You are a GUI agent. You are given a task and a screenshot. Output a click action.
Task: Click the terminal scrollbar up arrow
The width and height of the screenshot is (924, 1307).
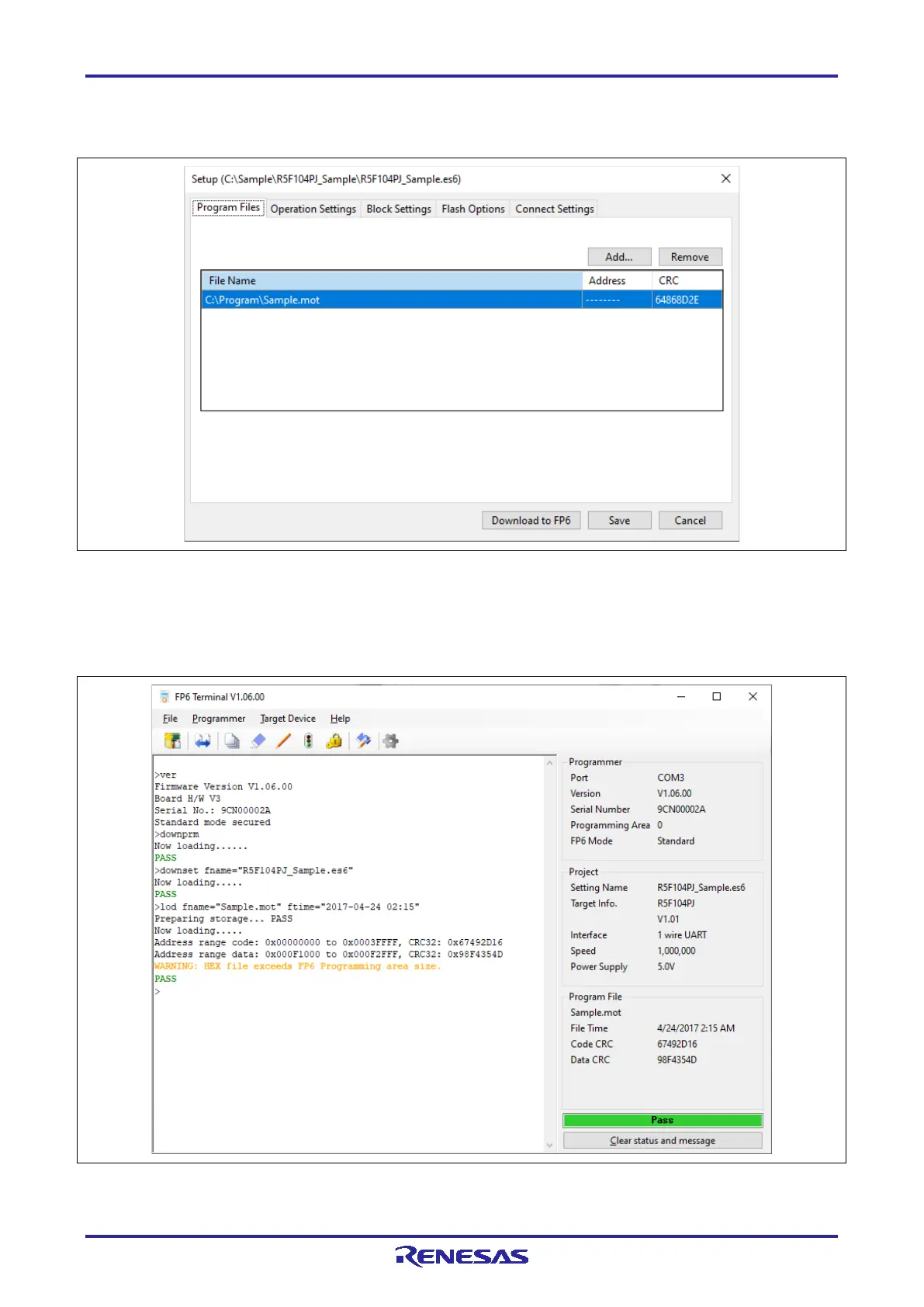tap(550, 764)
